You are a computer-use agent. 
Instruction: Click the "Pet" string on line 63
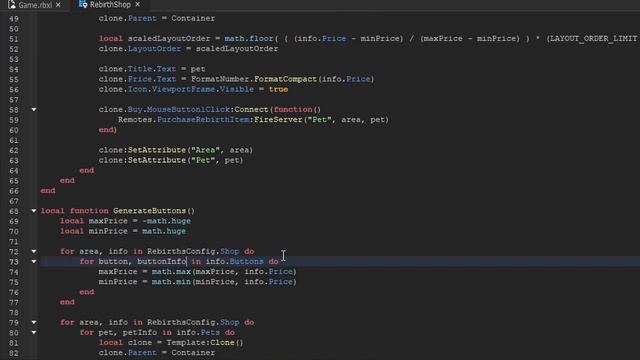[x=203, y=160]
